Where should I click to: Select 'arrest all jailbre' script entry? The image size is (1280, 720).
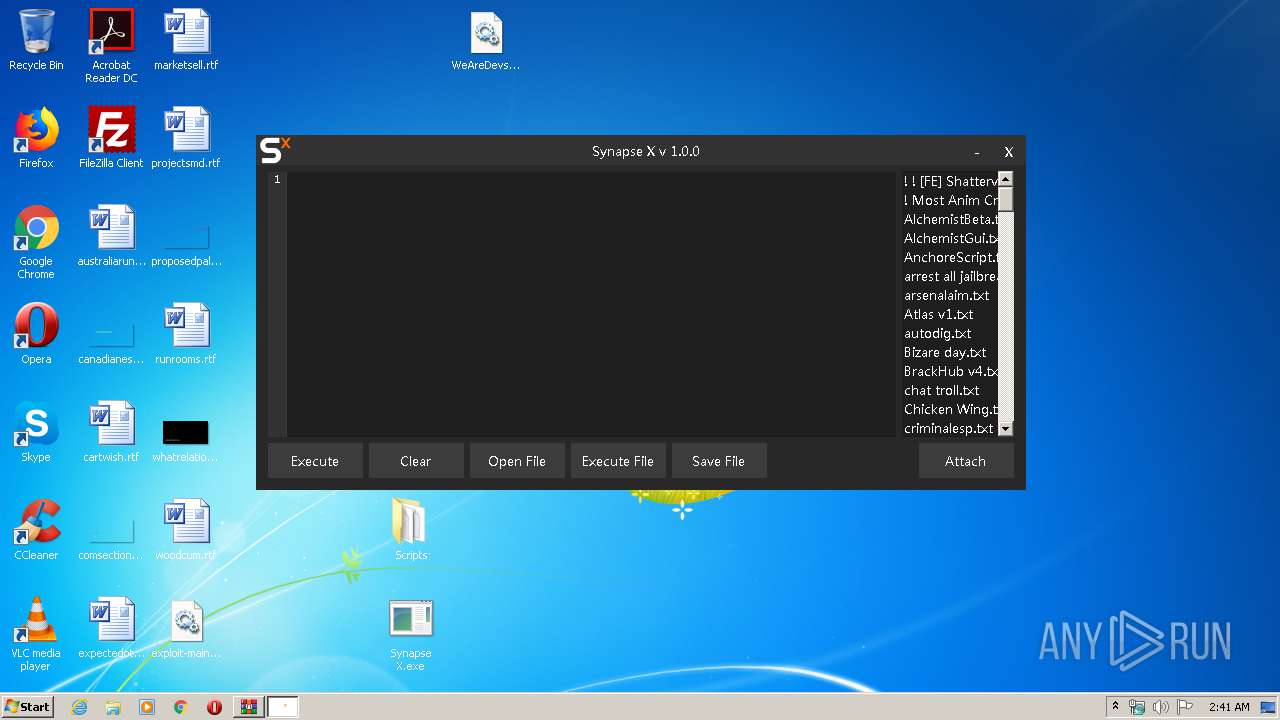pos(950,276)
